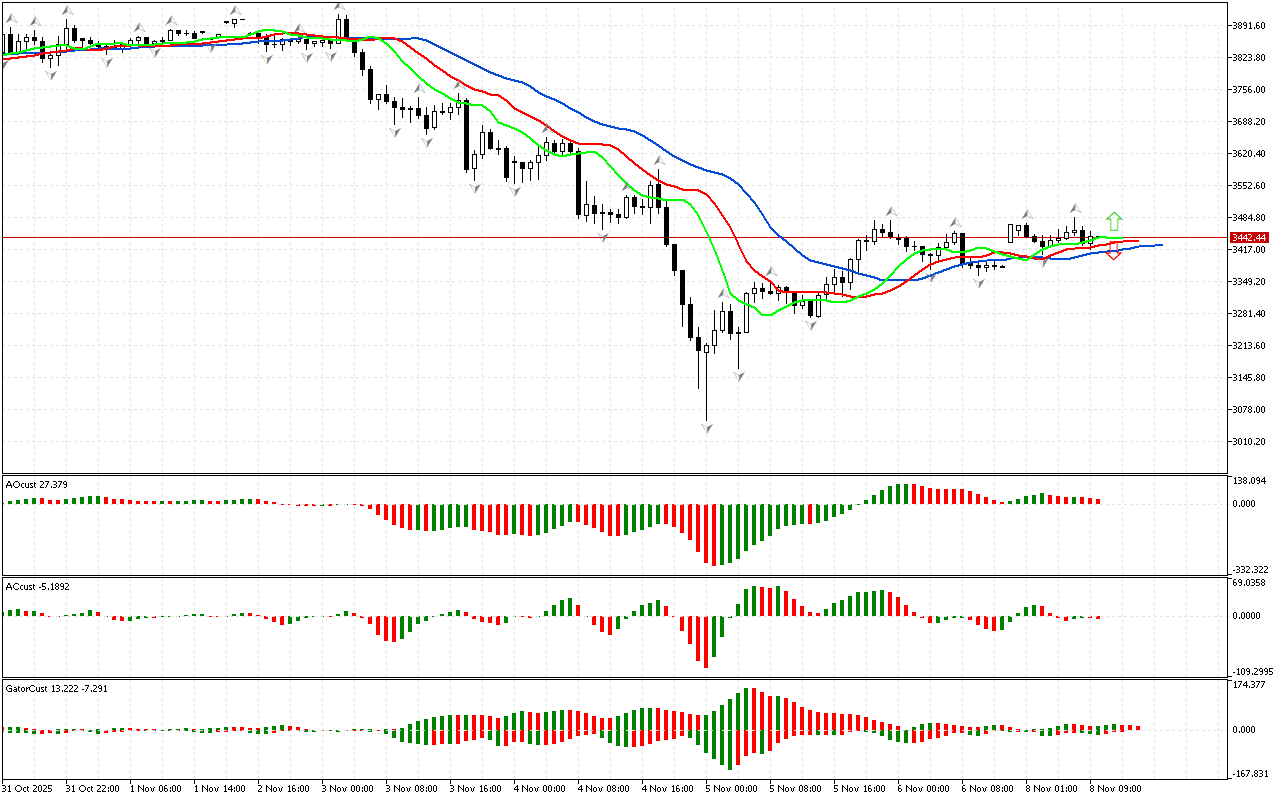
Task: Click the lowest red bar in ACcust histogram
Action: (x=706, y=641)
